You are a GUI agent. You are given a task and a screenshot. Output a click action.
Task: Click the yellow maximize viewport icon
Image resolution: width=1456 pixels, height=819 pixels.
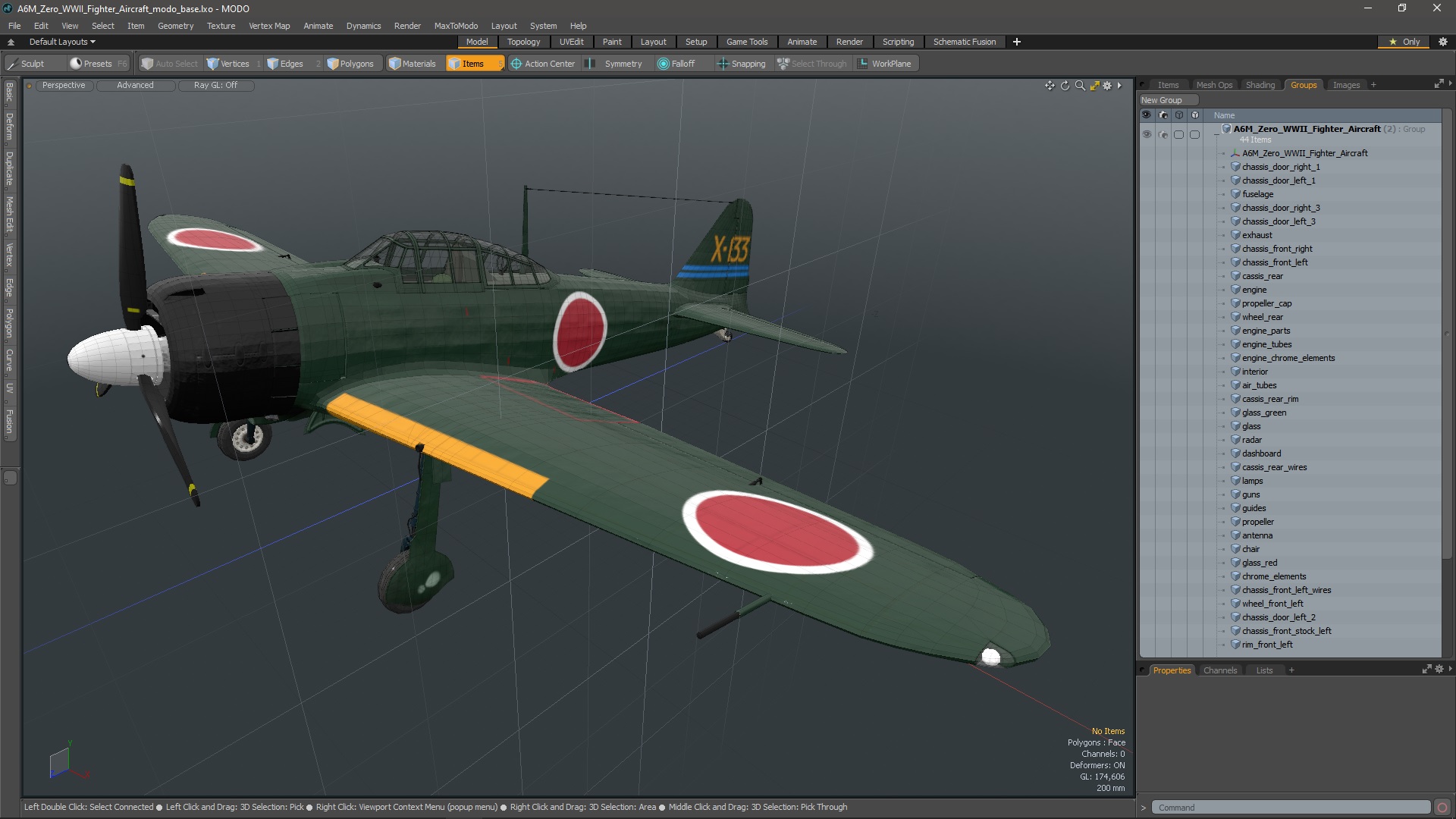(x=1094, y=86)
